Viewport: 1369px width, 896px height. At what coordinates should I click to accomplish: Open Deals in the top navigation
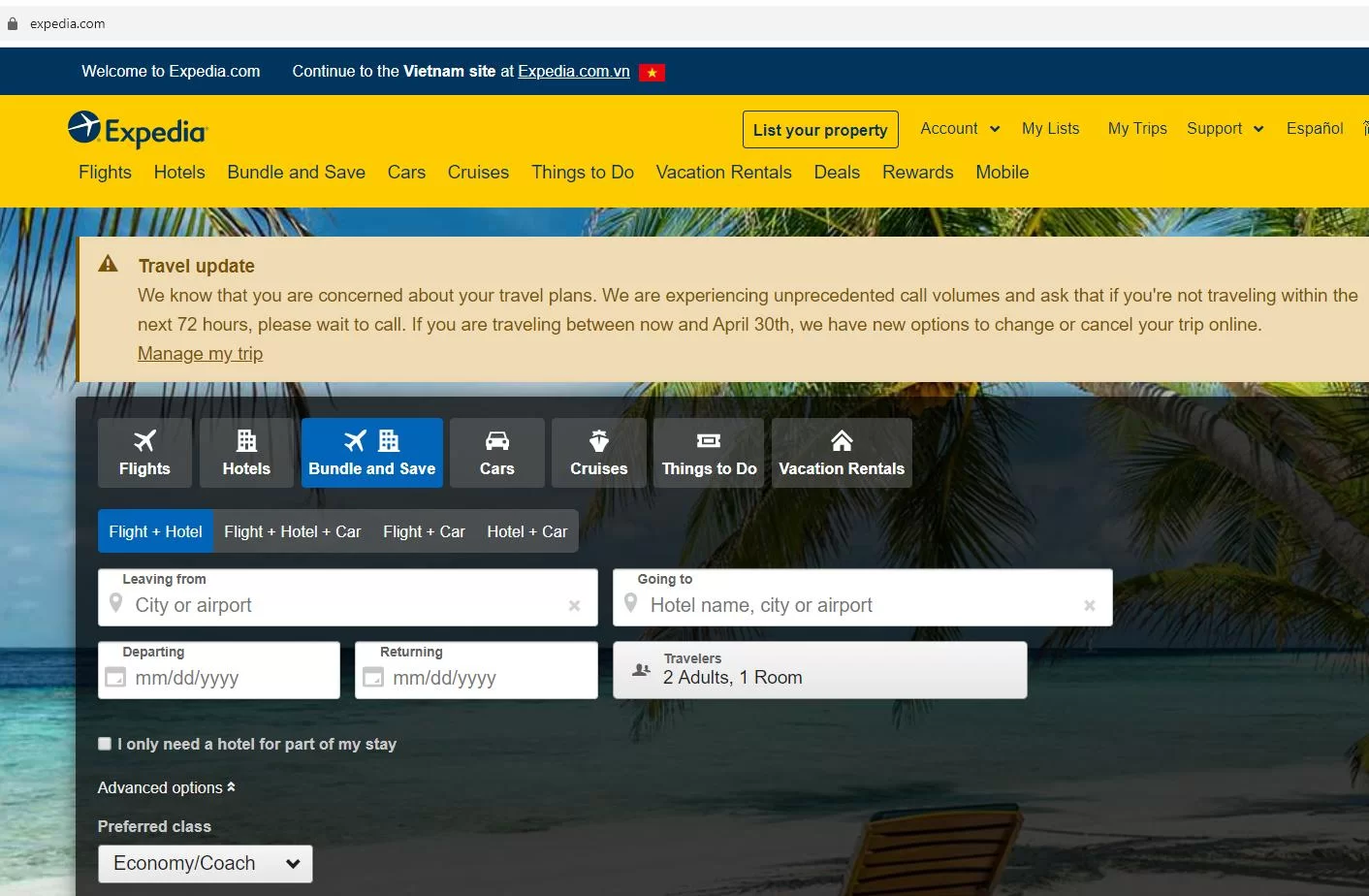click(837, 173)
